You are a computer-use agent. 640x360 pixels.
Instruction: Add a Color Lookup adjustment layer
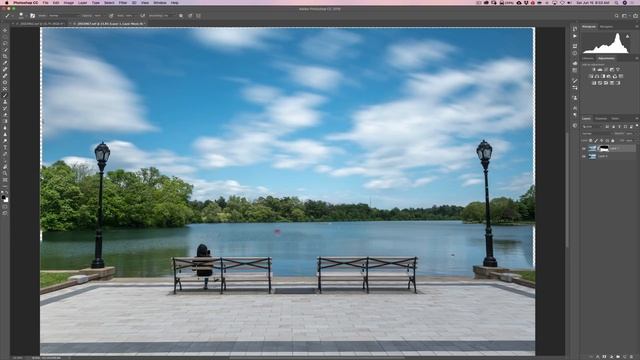point(621,76)
